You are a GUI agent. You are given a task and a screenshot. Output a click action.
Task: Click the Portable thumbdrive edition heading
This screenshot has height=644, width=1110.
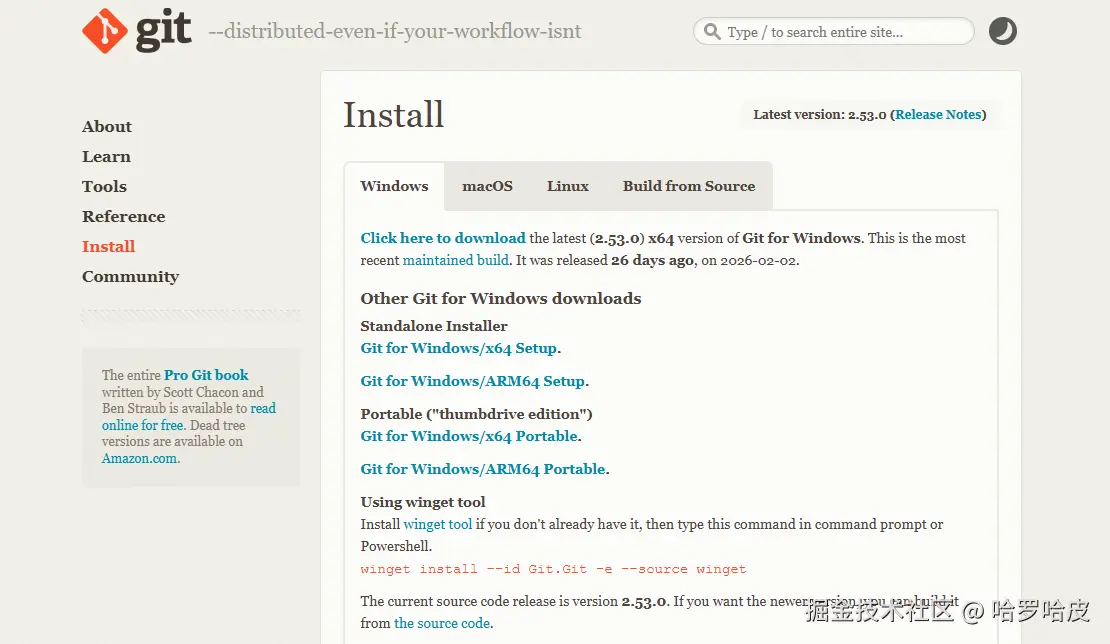pos(476,414)
